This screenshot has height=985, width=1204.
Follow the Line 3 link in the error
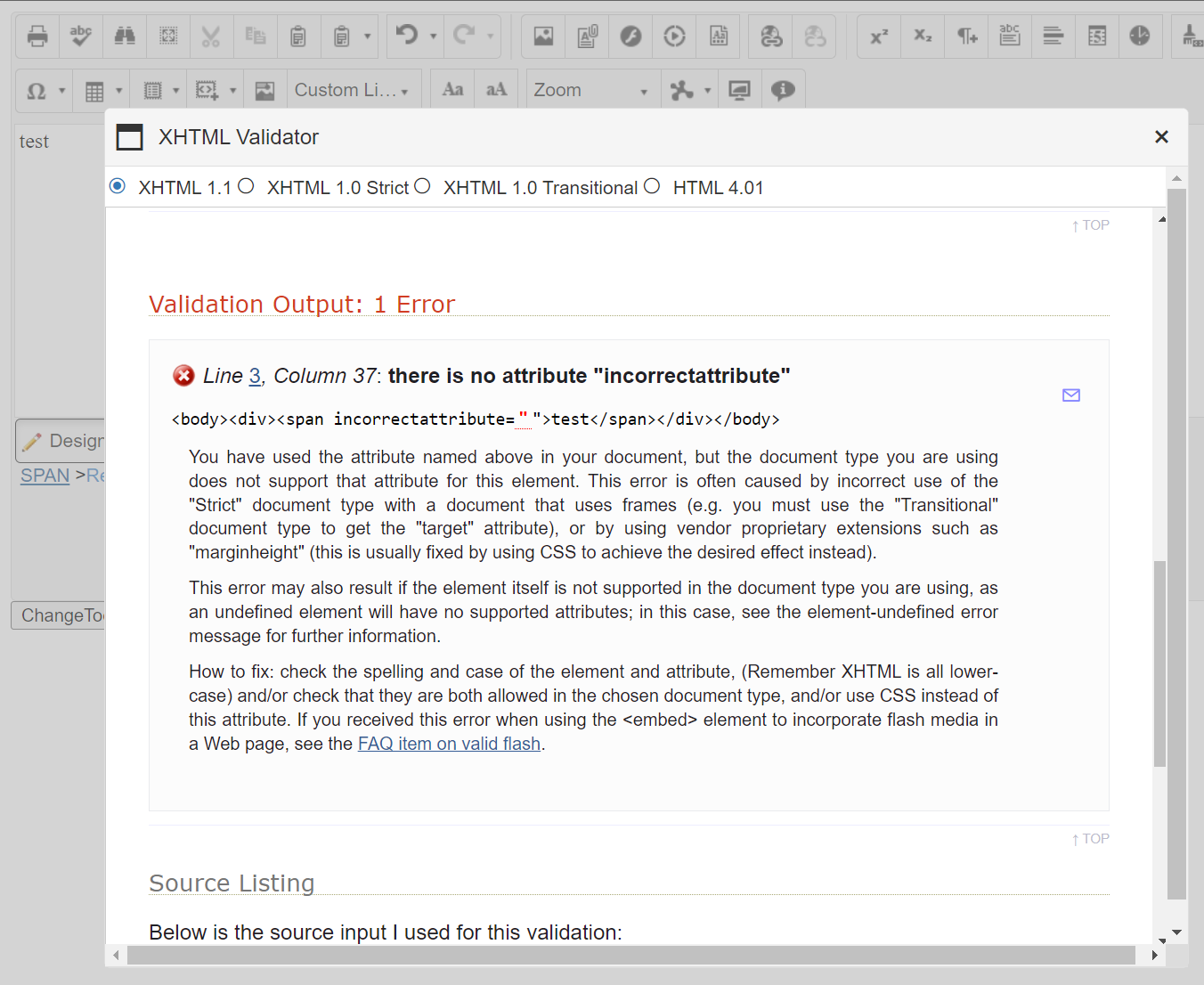255,376
